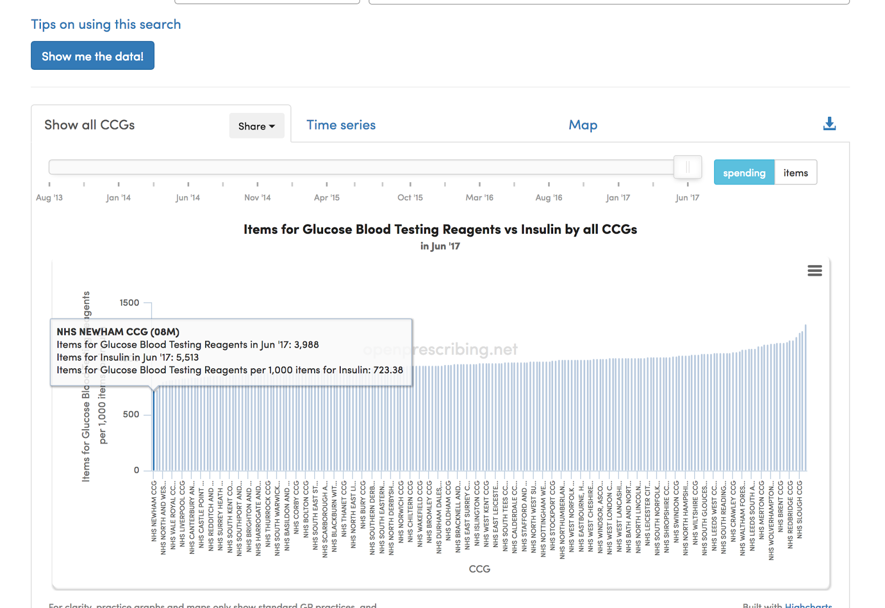This screenshot has height=608, width=885.
Task: Click the chart title about Glucose Blood Testing Reagents
Action: click(x=440, y=229)
